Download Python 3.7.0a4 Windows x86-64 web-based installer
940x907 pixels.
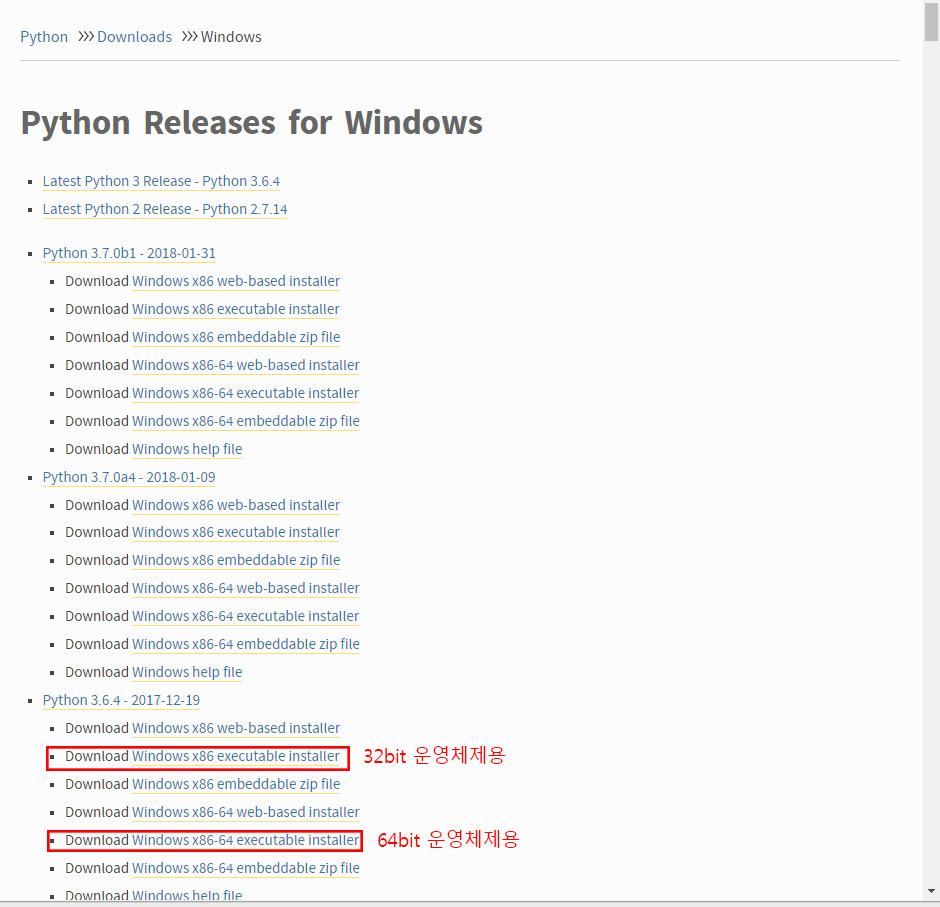click(245, 588)
